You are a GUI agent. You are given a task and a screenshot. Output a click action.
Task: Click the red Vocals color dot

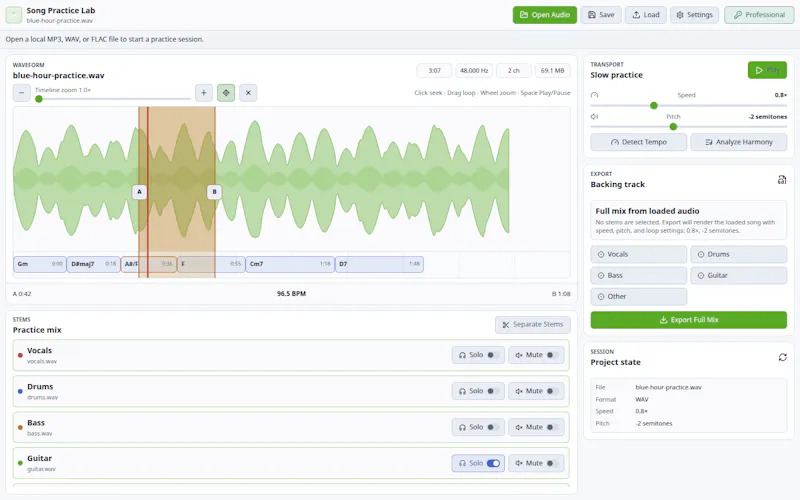pos(20,355)
